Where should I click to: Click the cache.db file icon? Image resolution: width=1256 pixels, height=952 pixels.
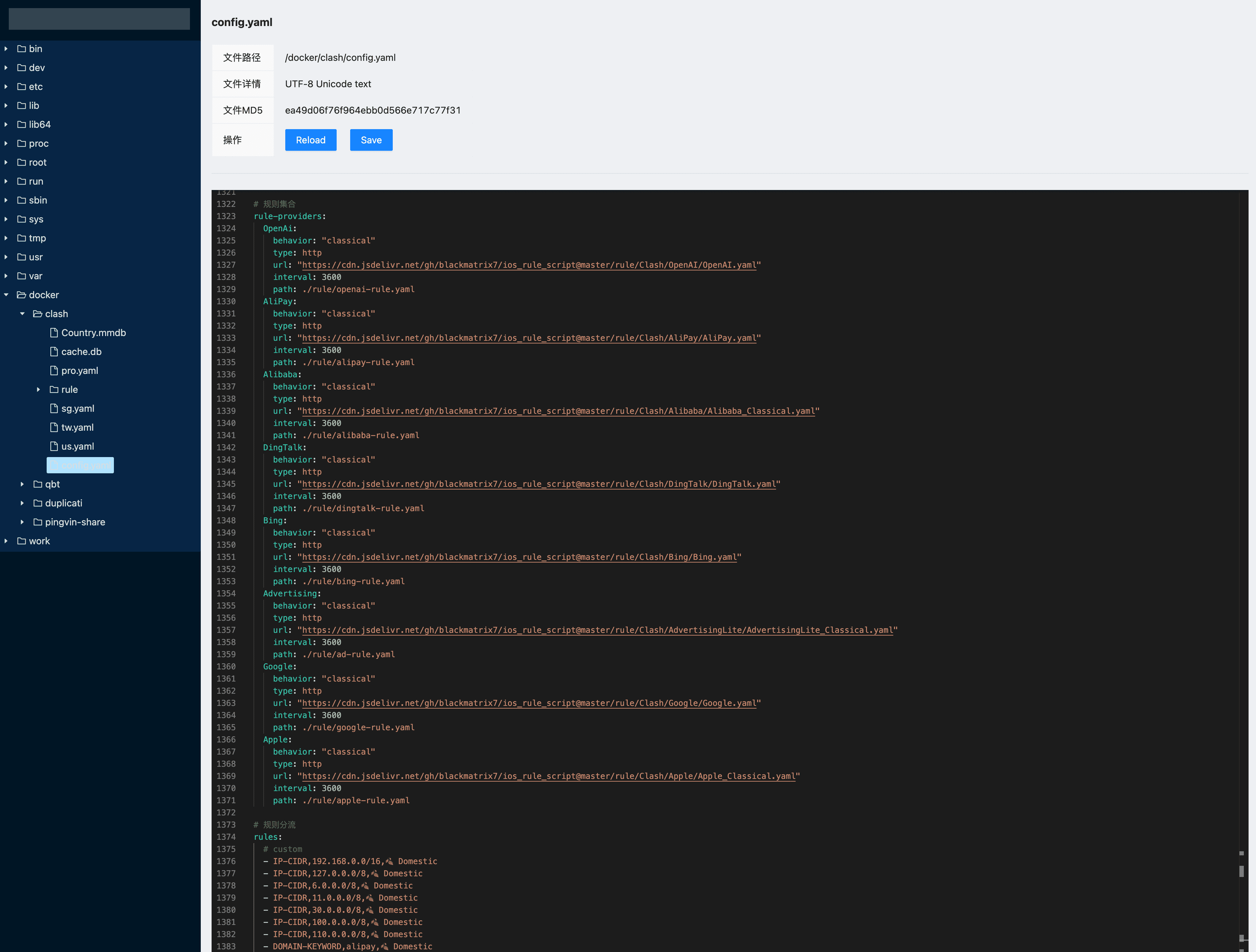[x=54, y=352]
